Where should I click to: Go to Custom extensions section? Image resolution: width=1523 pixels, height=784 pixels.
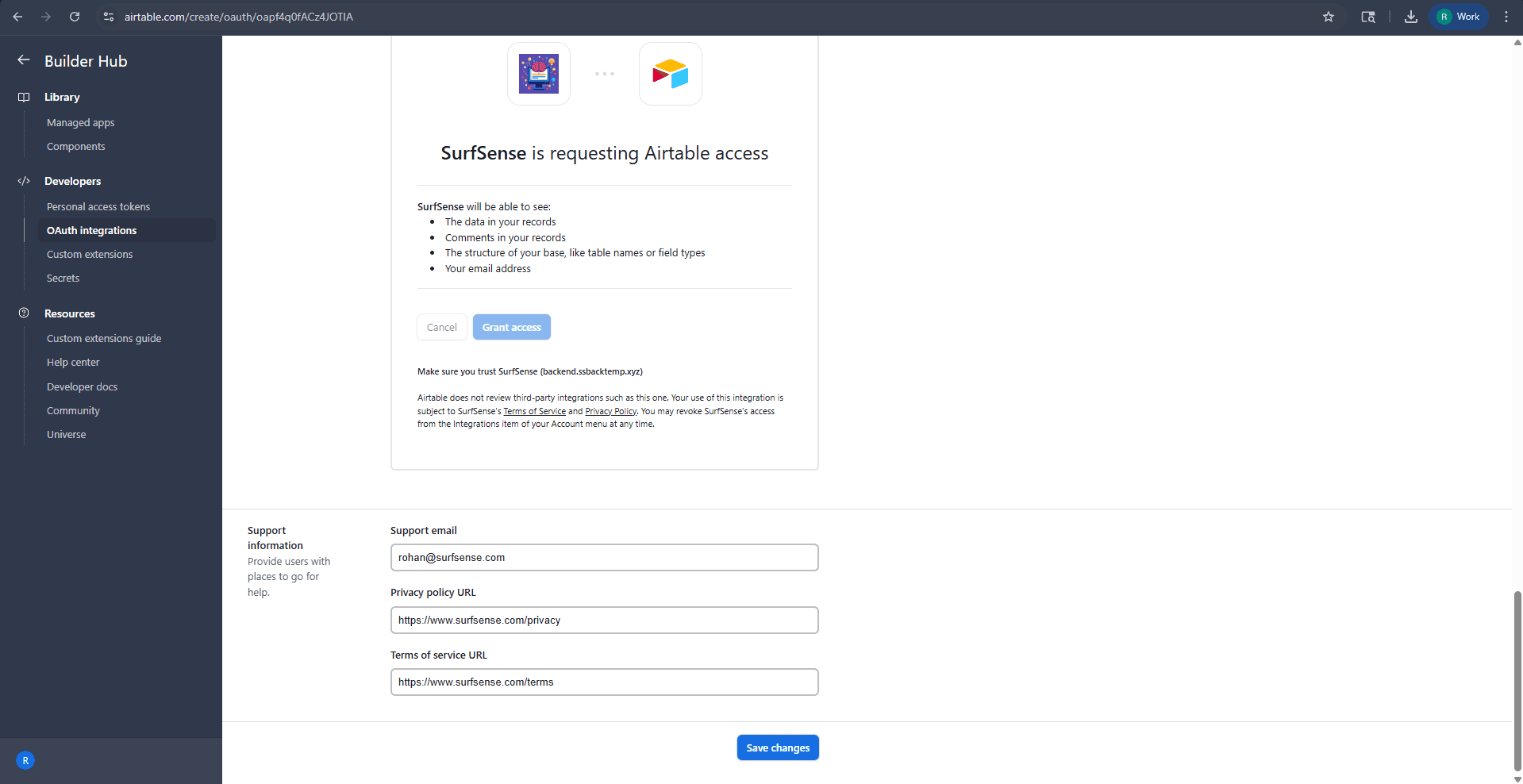coord(90,254)
